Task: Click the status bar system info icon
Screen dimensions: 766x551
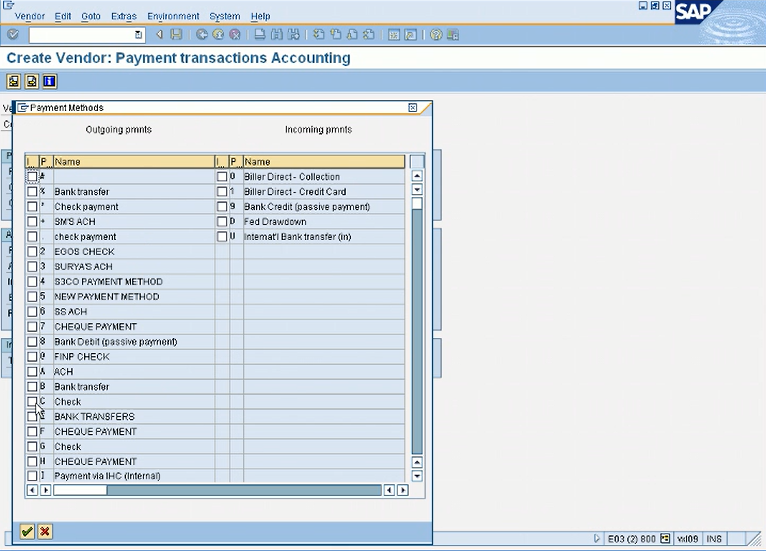Action: coord(665,538)
